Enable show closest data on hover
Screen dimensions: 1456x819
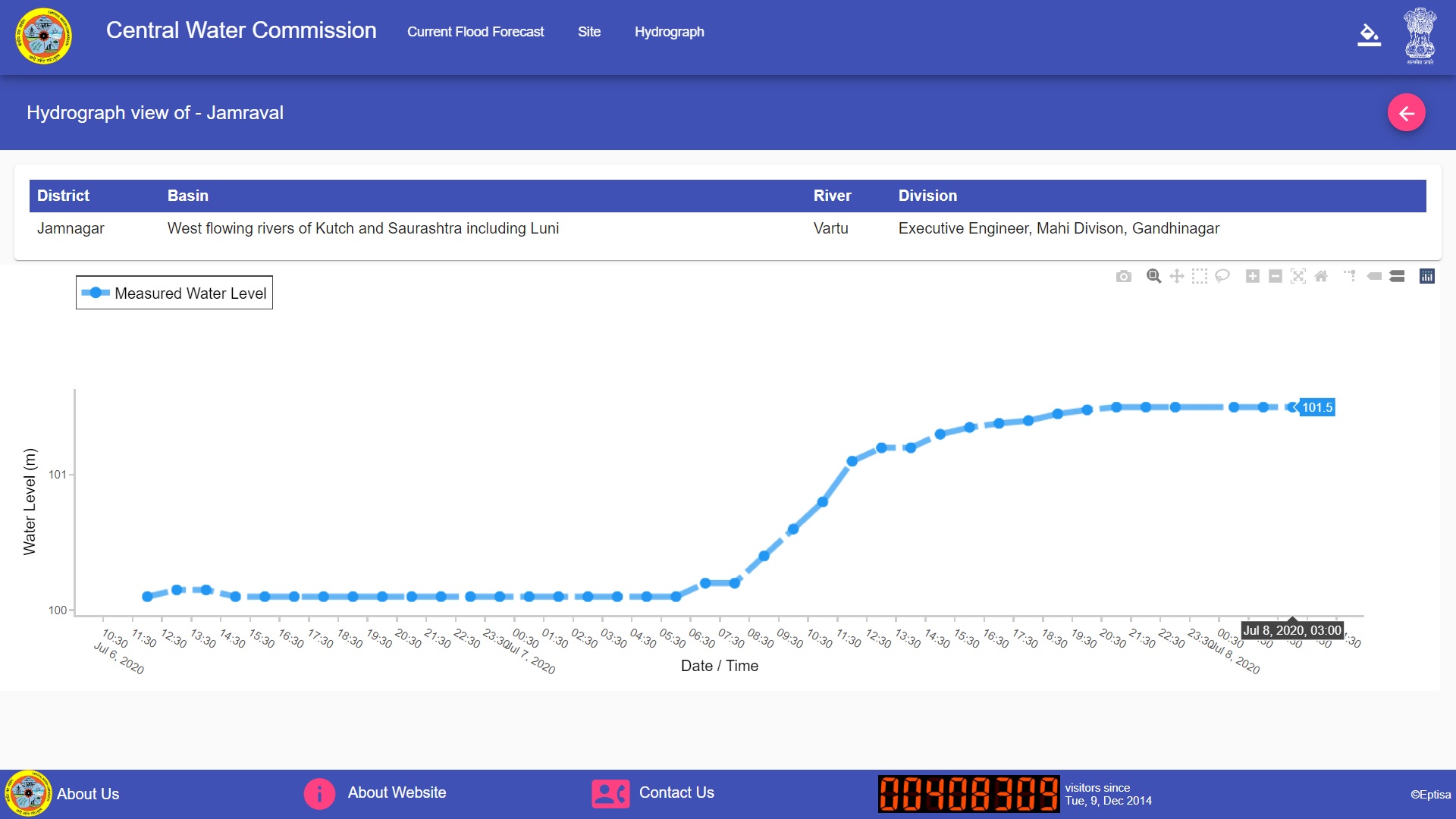click(x=1374, y=277)
